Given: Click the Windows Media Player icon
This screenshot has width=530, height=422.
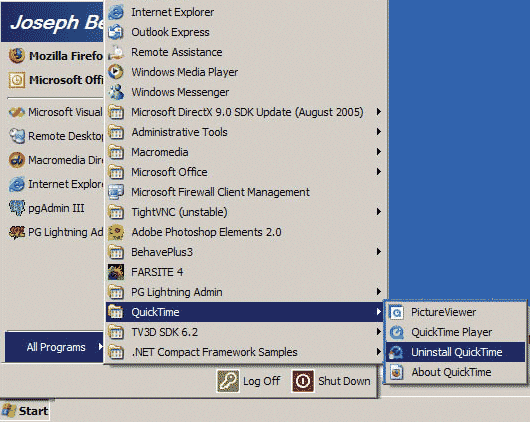Looking at the screenshot, I should 116,72.
